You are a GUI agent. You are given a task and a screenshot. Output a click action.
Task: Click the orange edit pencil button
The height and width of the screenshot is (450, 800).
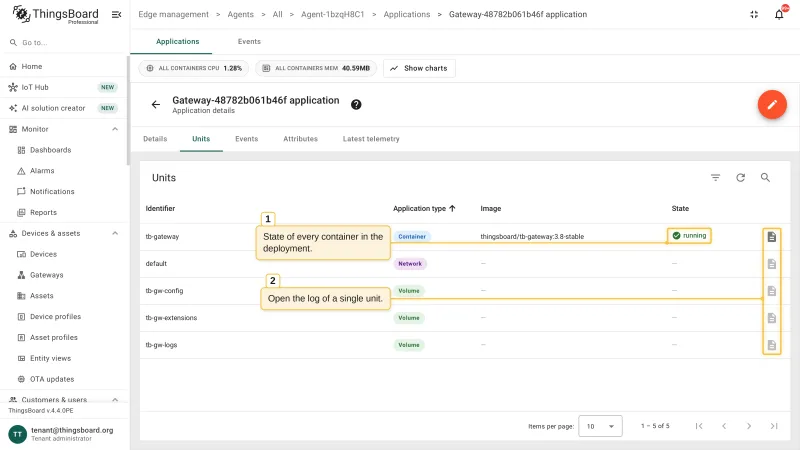(772, 105)
